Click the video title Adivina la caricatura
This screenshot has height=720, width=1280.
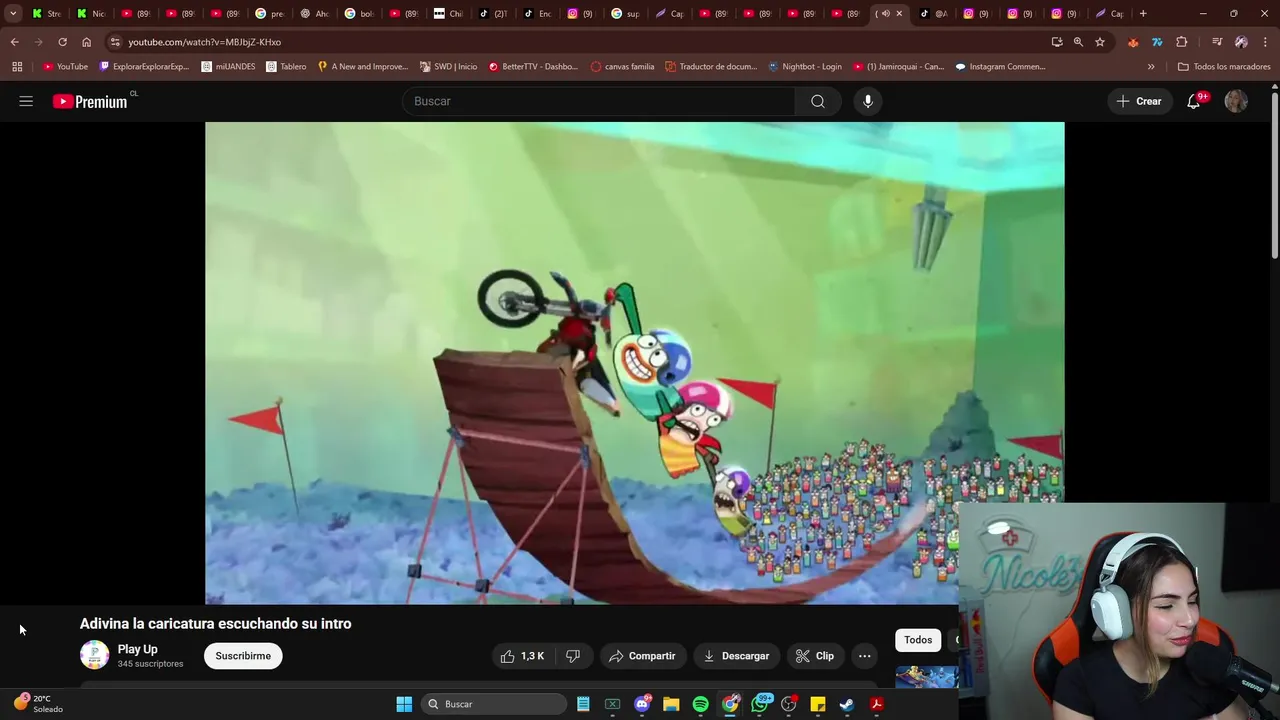[x=215, y=623]
